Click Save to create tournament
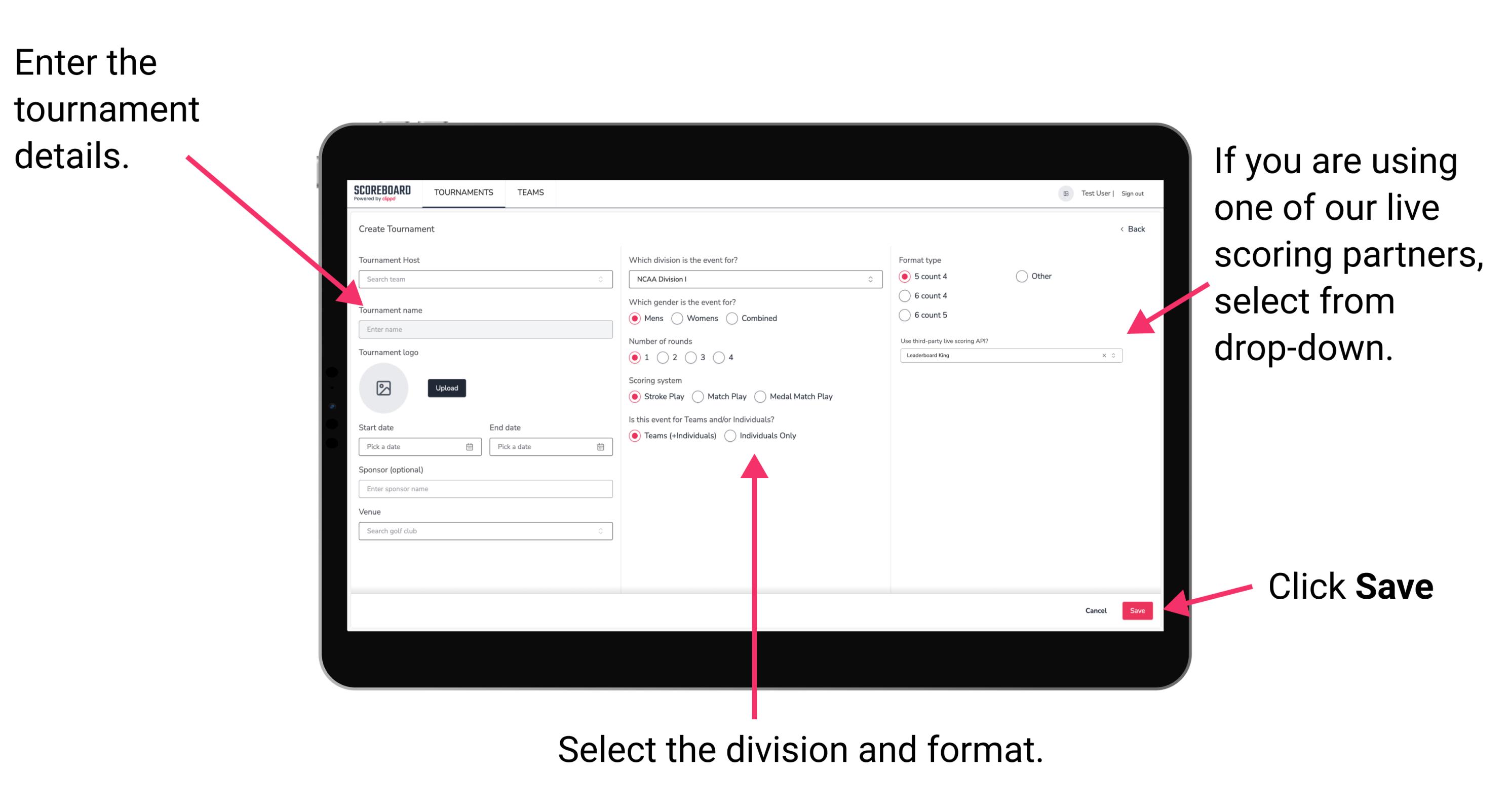Screen dimensions: 1509x812 [1137, 610]
